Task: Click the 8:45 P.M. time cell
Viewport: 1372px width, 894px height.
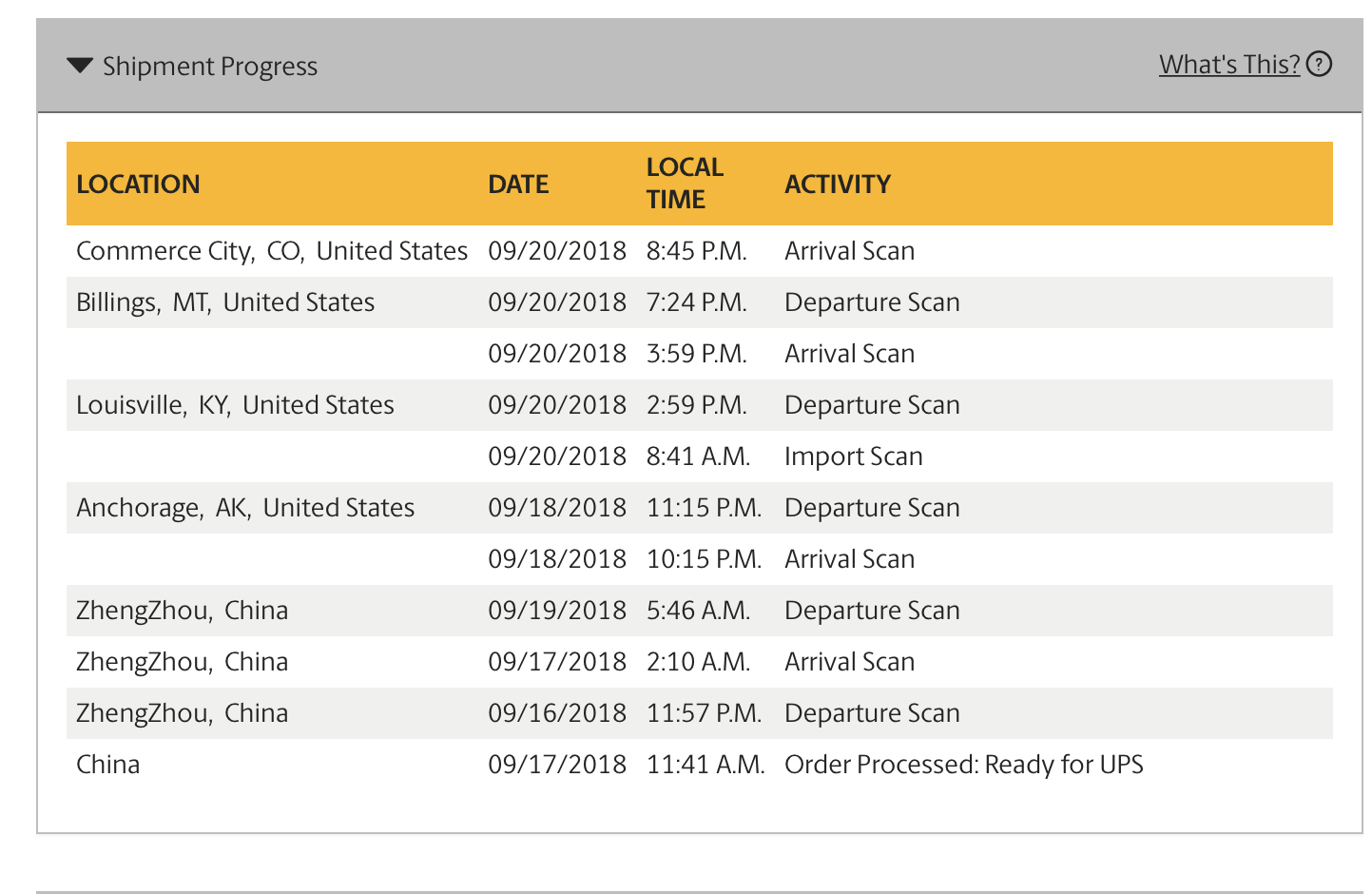Action: [x=696, y=251]
